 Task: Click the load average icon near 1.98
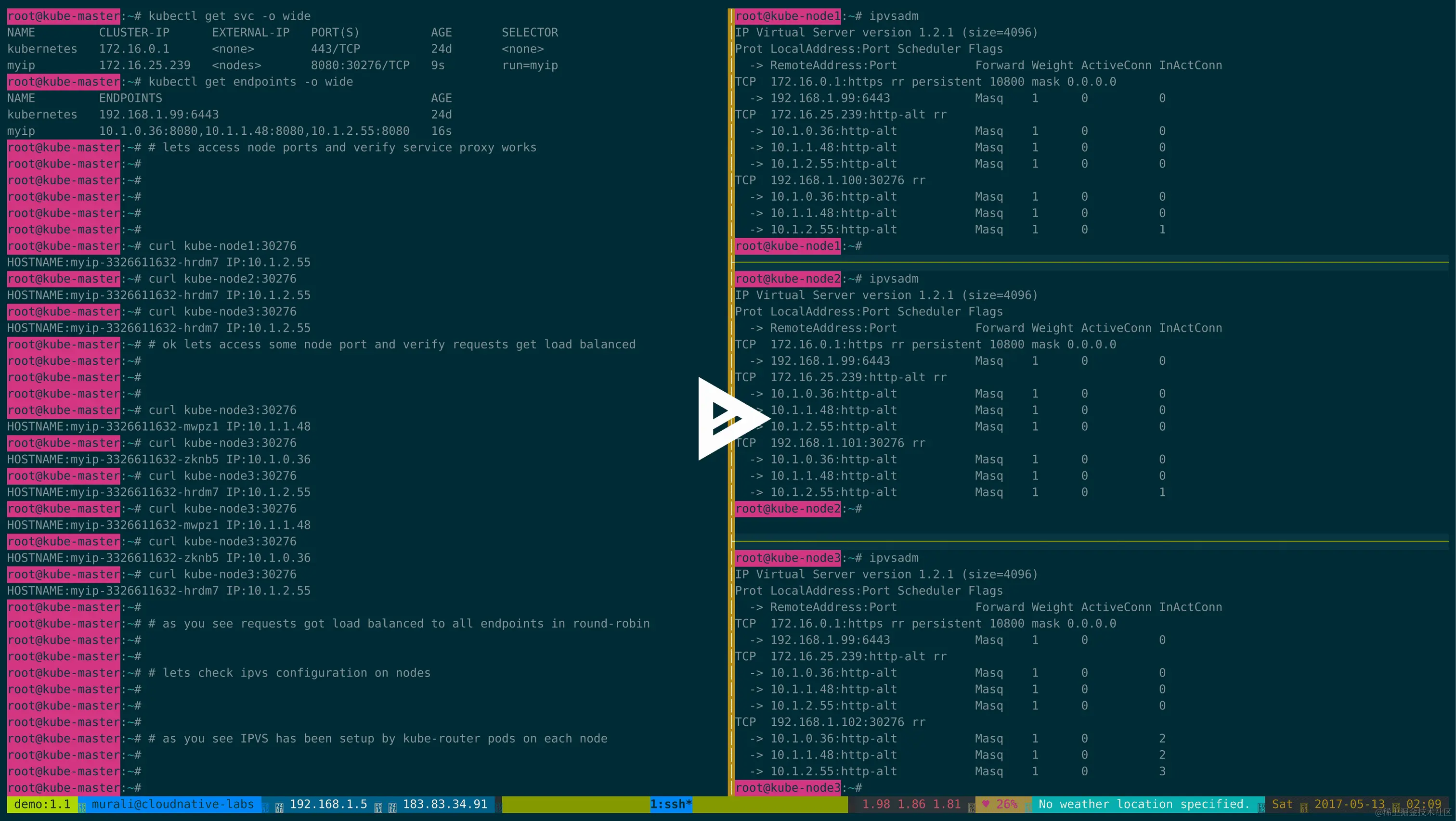pos(972,804)
